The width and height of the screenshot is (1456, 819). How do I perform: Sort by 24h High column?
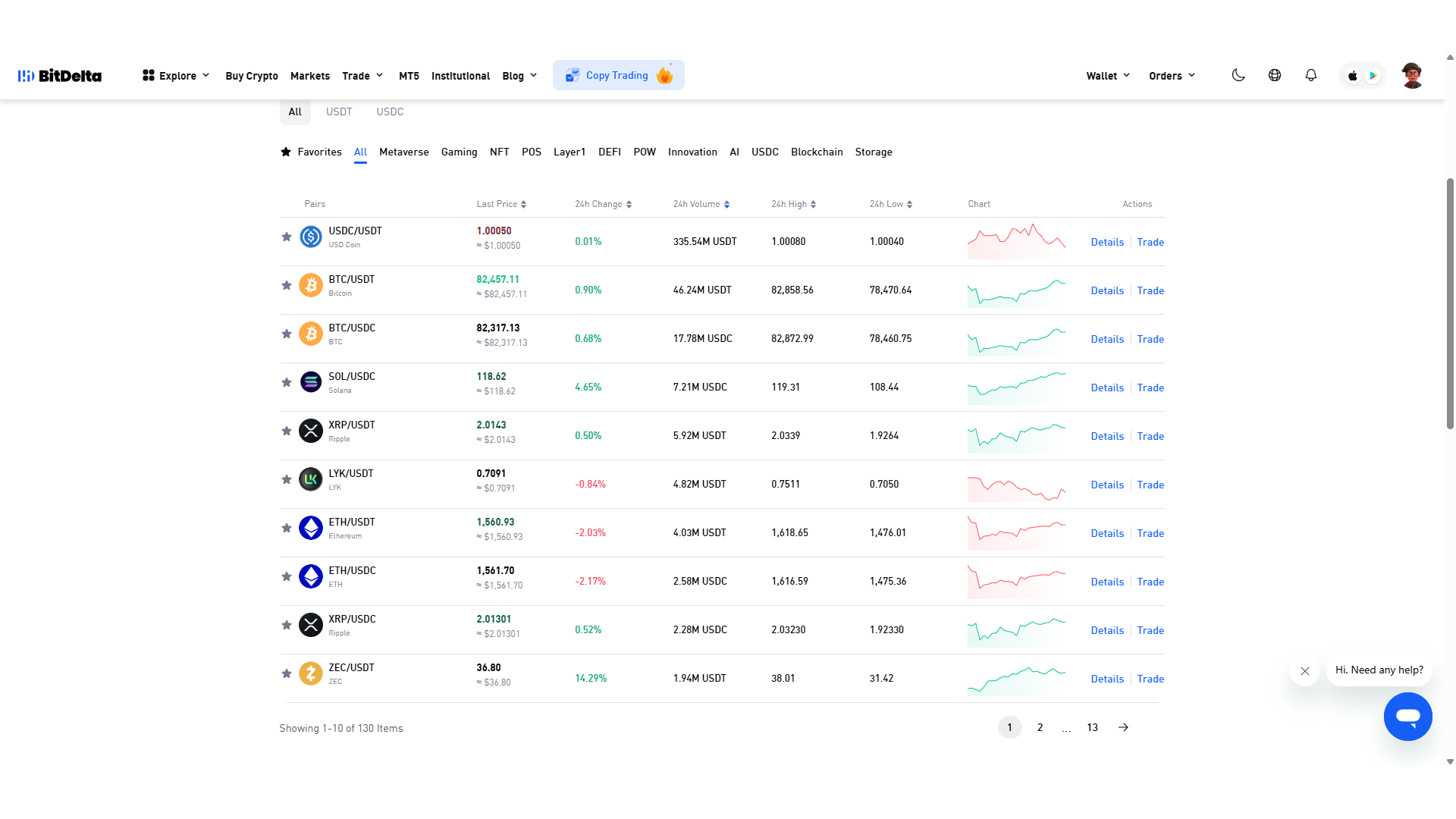point(793,204)
